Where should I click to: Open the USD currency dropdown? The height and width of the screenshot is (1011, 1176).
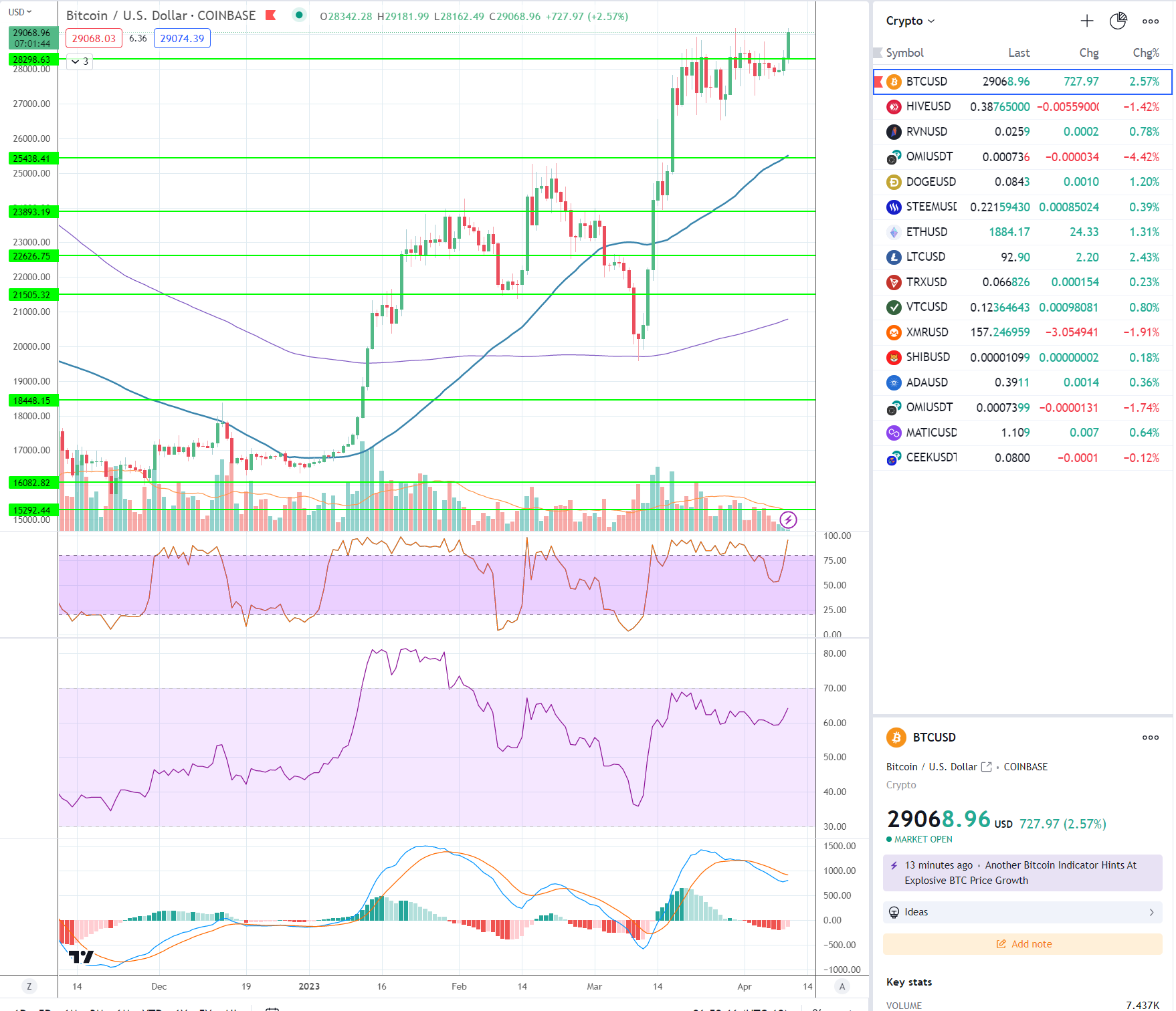pyautogui.click(x=20, y=12)
